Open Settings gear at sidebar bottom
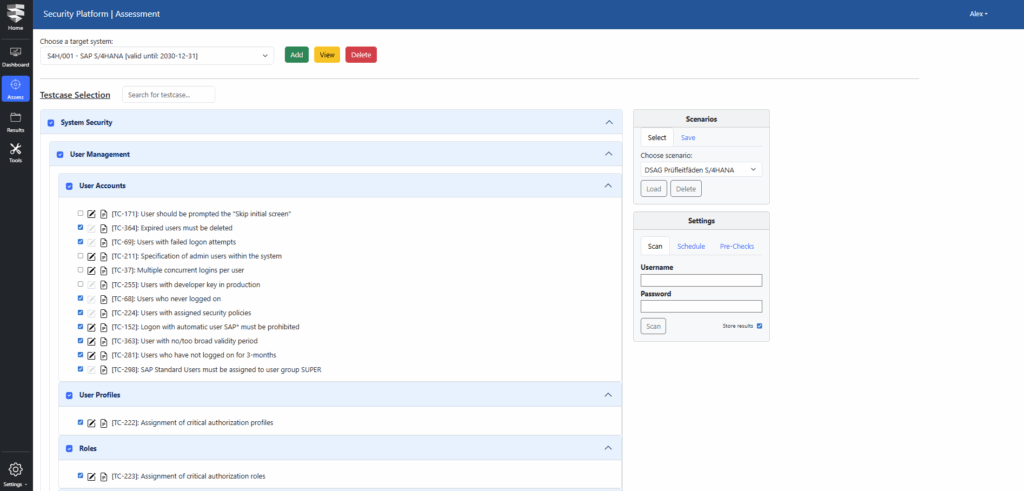This screenshot has width=1024, height=491. [x=15, y=471]
